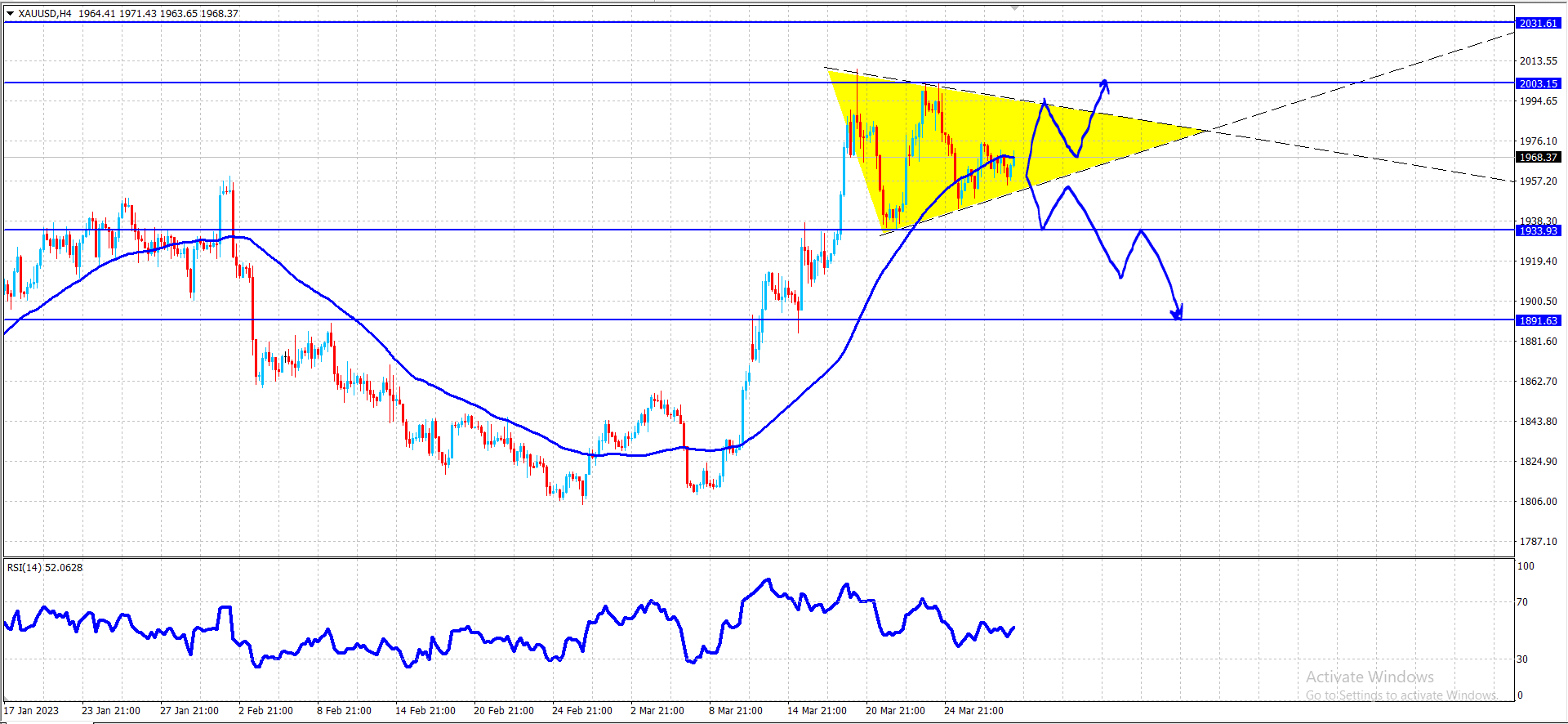Click the 8 Mar 21:00 time label
This screenshot has height=724, width=1568.
[x=736, y=710]
